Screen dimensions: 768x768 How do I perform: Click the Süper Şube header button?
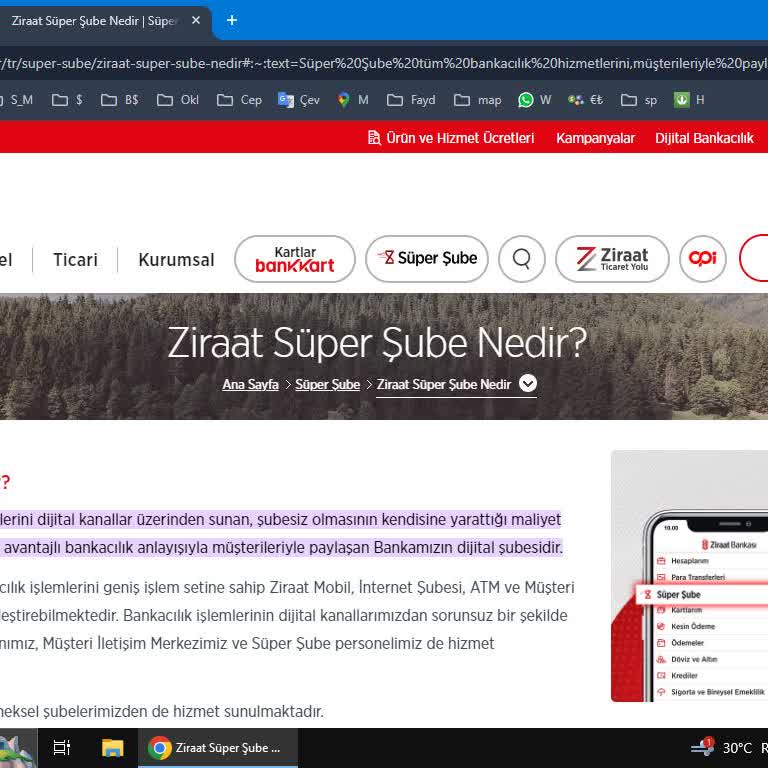click(427, 259)
